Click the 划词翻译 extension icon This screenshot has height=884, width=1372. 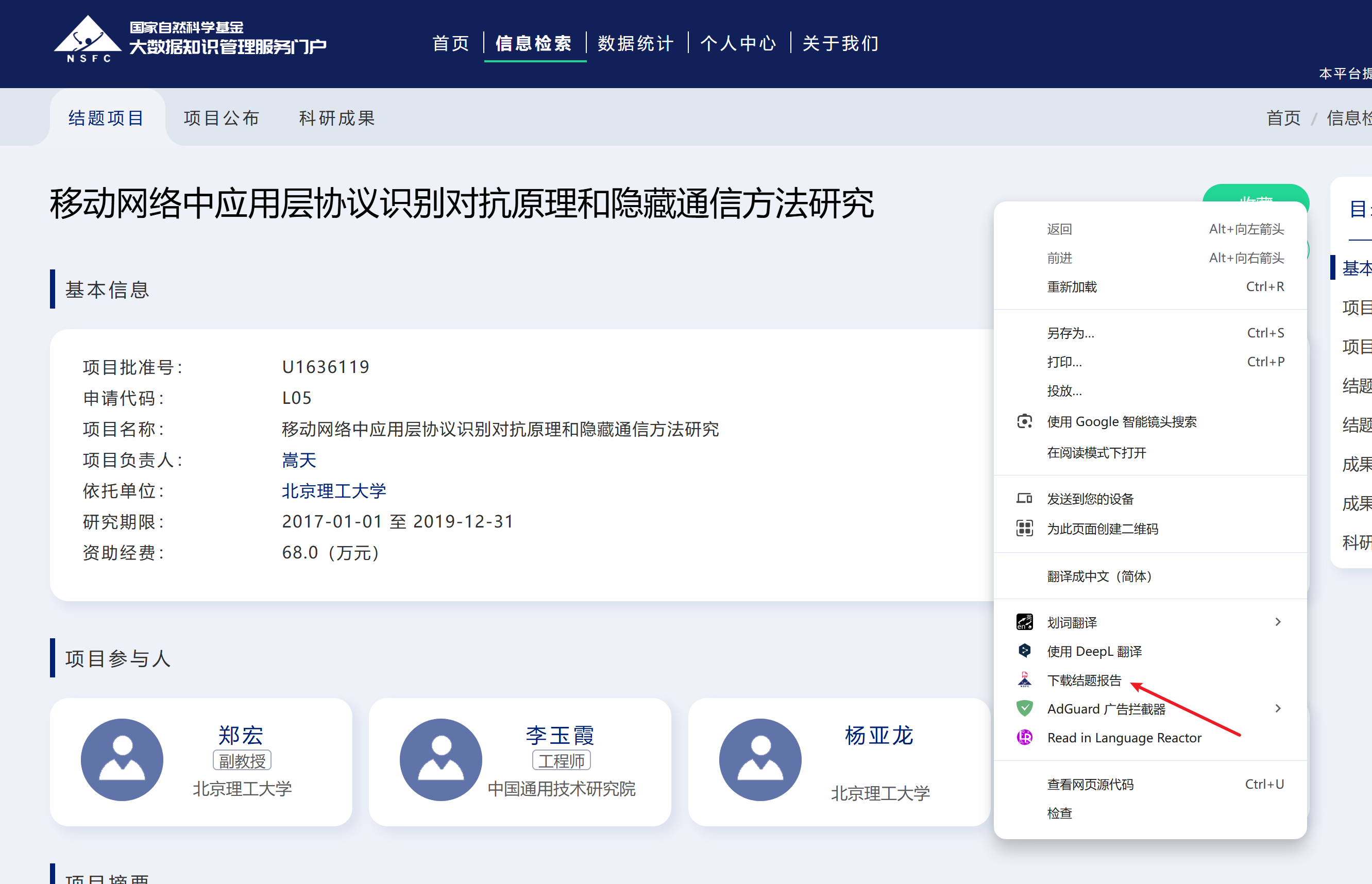pos(1024,622)
